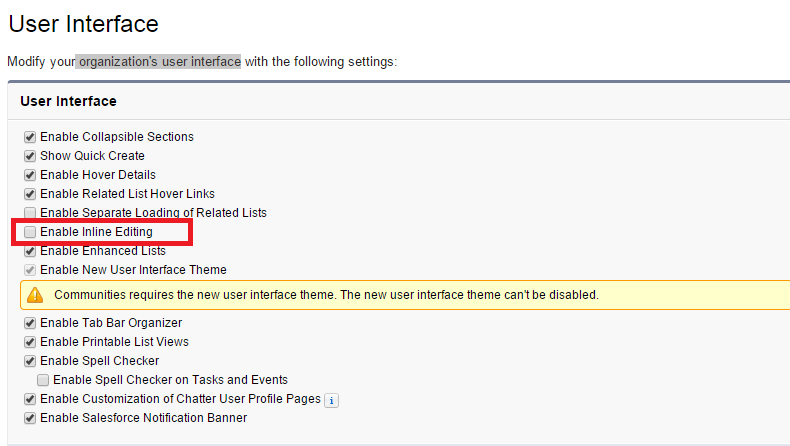Click the info icon beside Chatter User Profile Pages
790x446 pixels.
coord(333,400)
